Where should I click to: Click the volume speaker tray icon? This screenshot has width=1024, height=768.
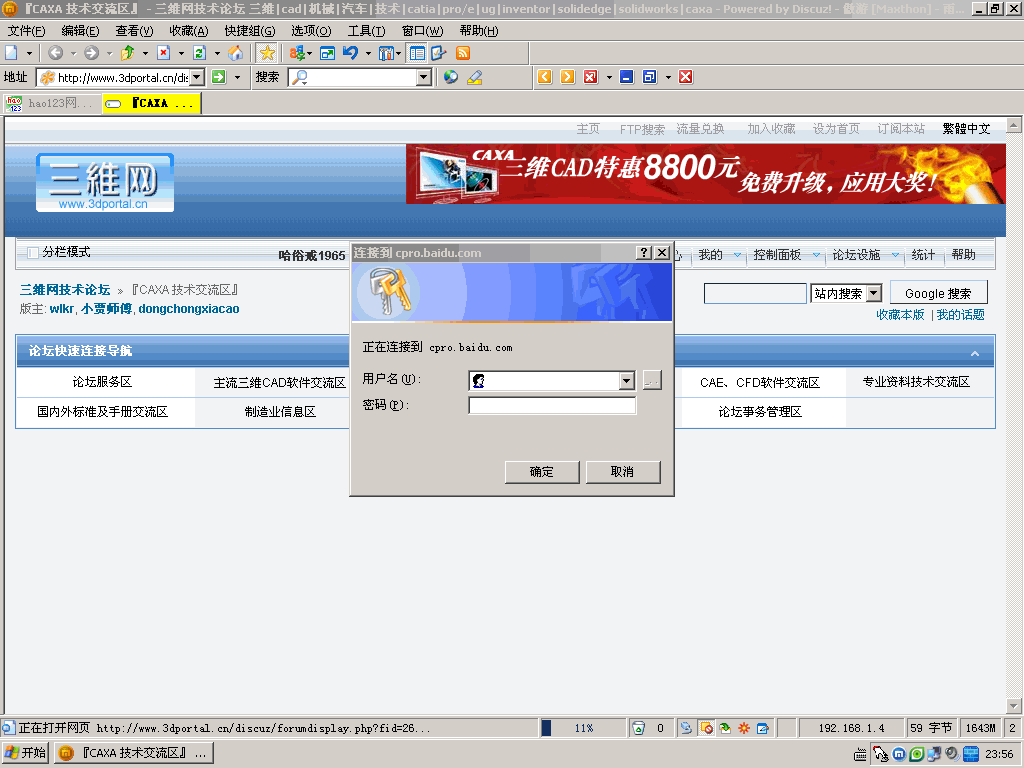click(x=952, y=754)
